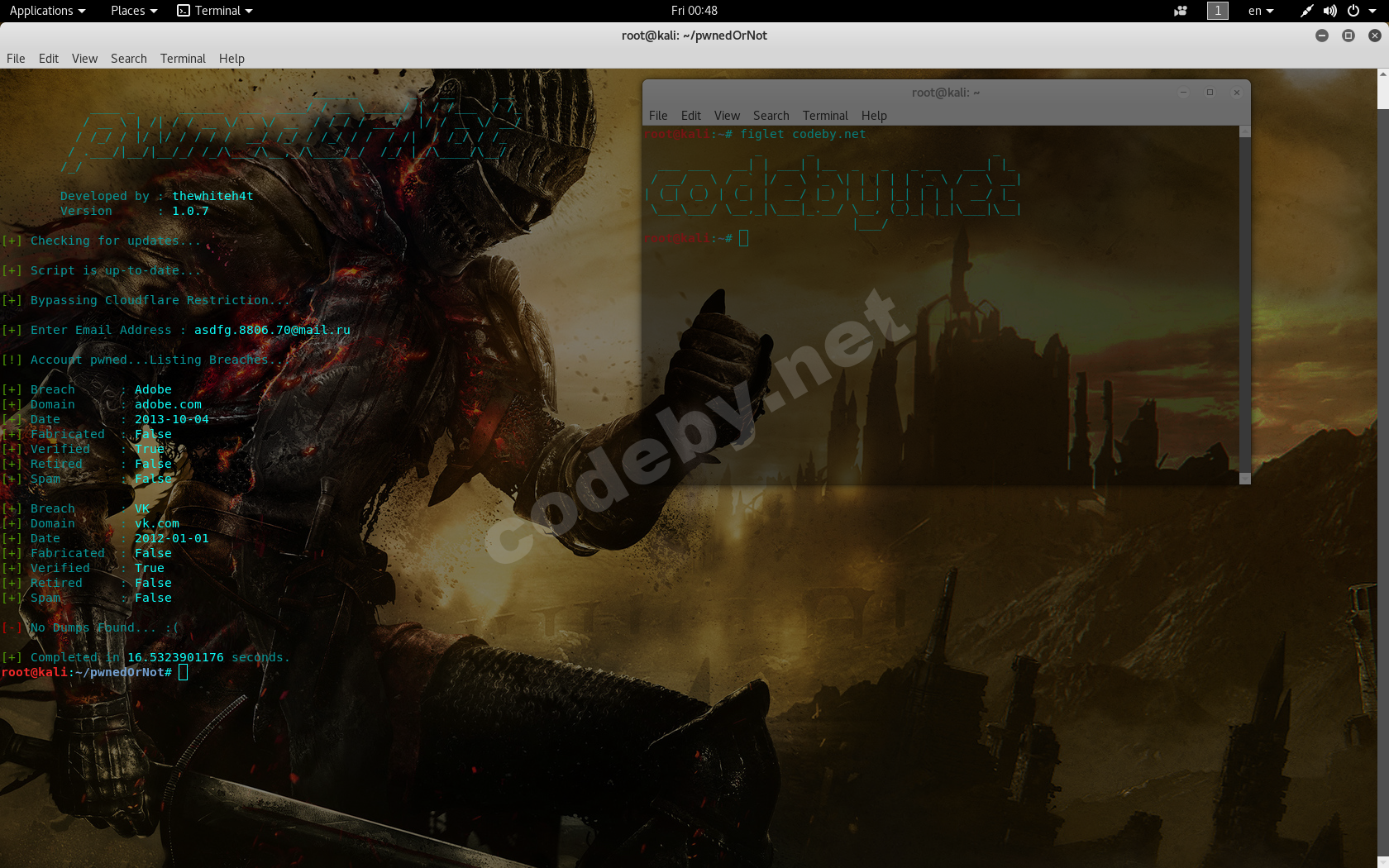Click the 'root@kali:~/pwnedOrNot#' prompt line

[x=87, y=672]
